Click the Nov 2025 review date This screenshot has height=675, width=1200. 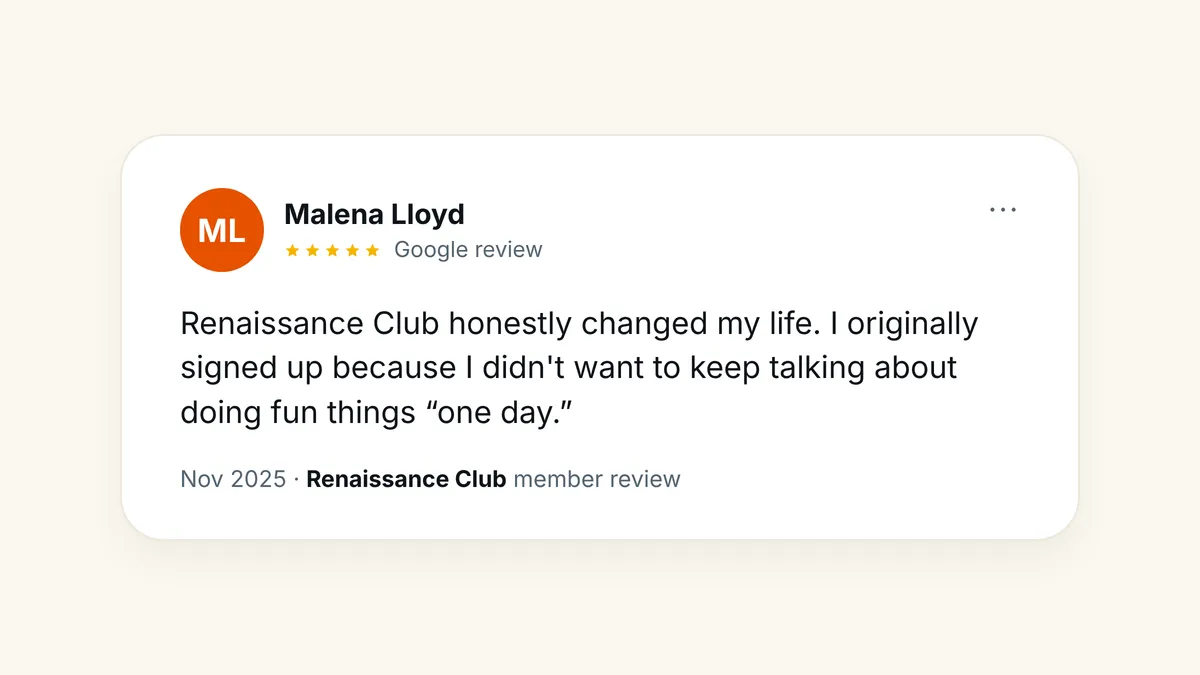pyautogui.click(x=233, y=479)
